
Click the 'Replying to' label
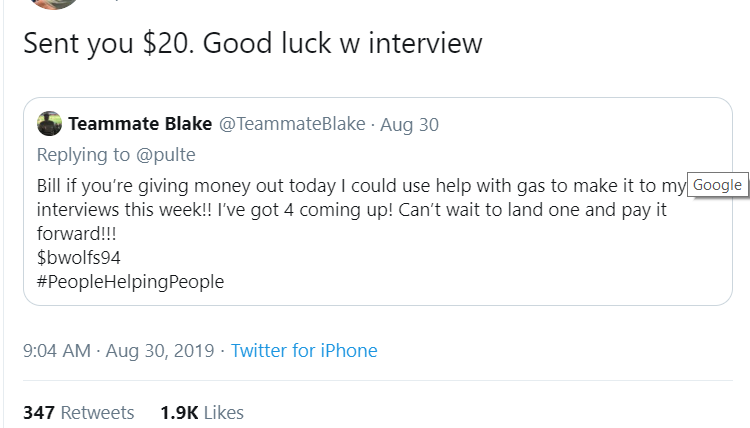click(82, 155)
